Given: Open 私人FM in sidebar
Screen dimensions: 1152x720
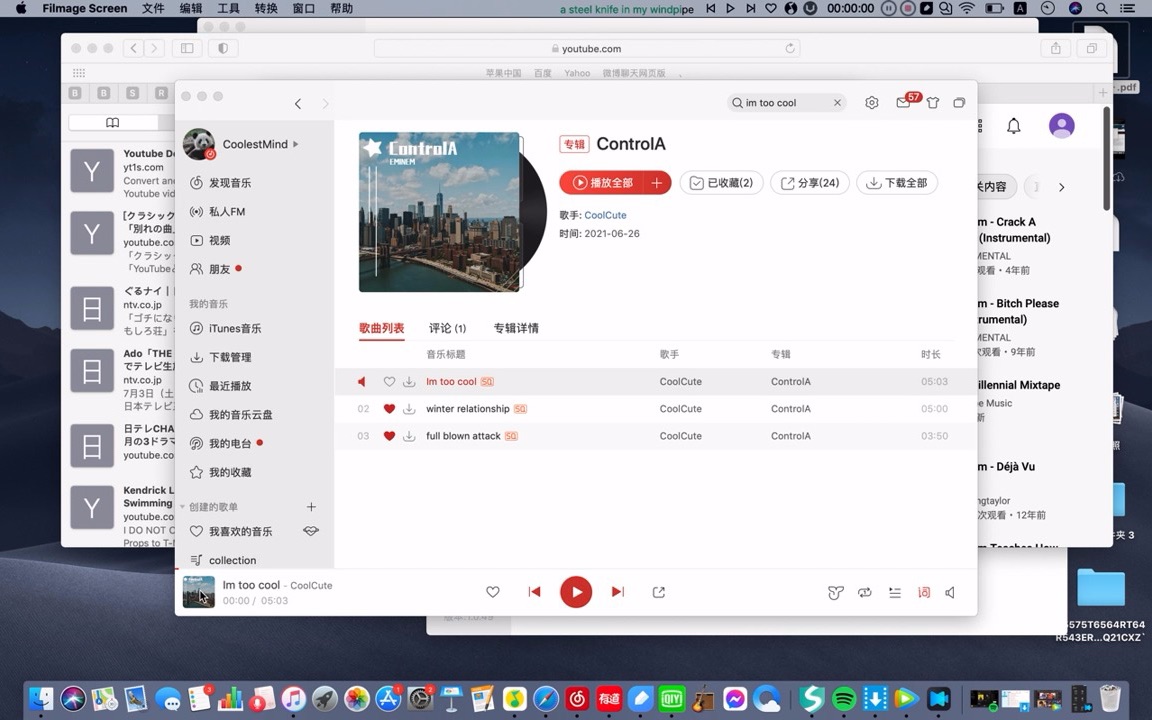Looking at the screenshot, I should 226,212.
